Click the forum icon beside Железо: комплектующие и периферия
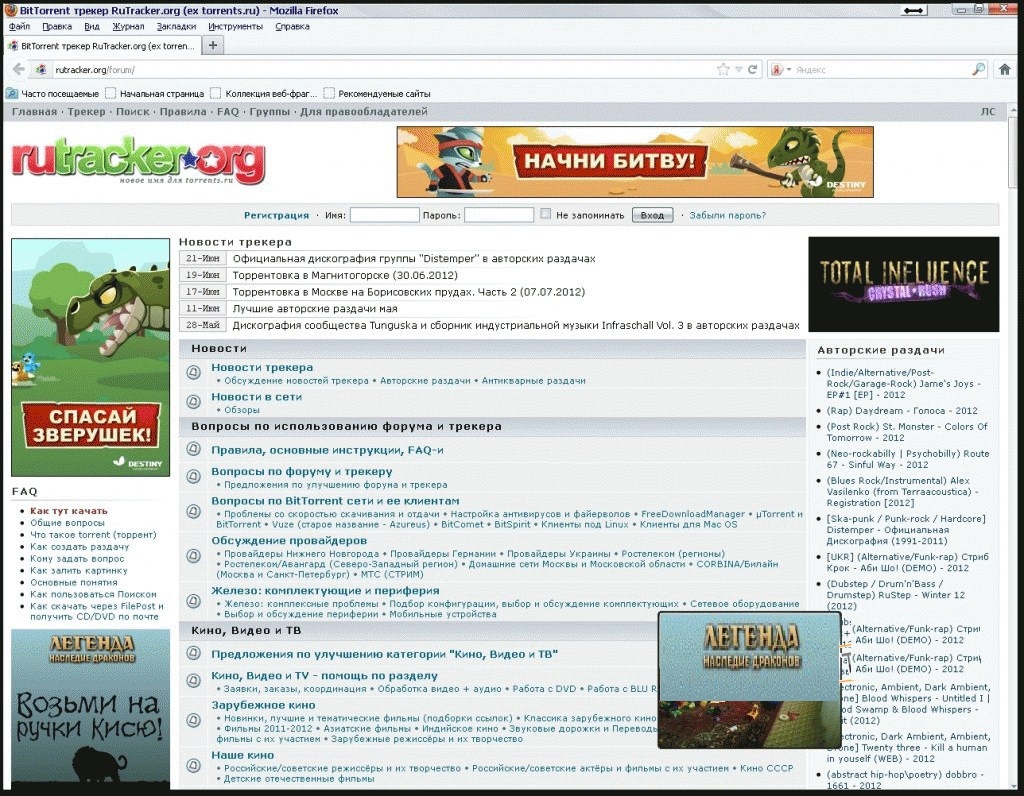Image resolution: width=1024 pixels, height=796 pixels. 193,601
